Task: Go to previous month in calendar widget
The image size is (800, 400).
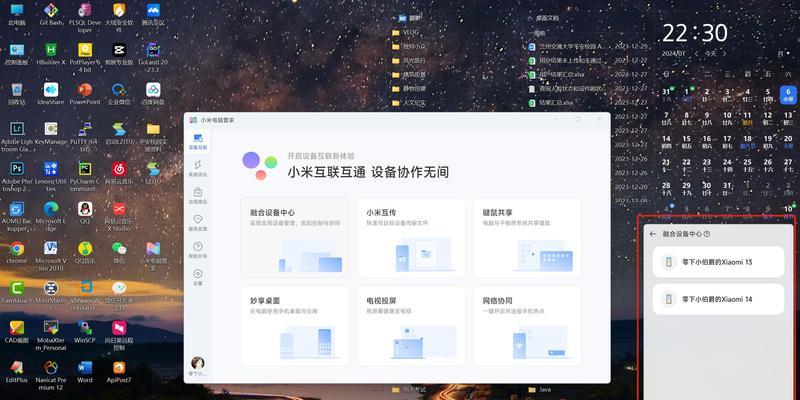Action: click(x=697, y=53)
